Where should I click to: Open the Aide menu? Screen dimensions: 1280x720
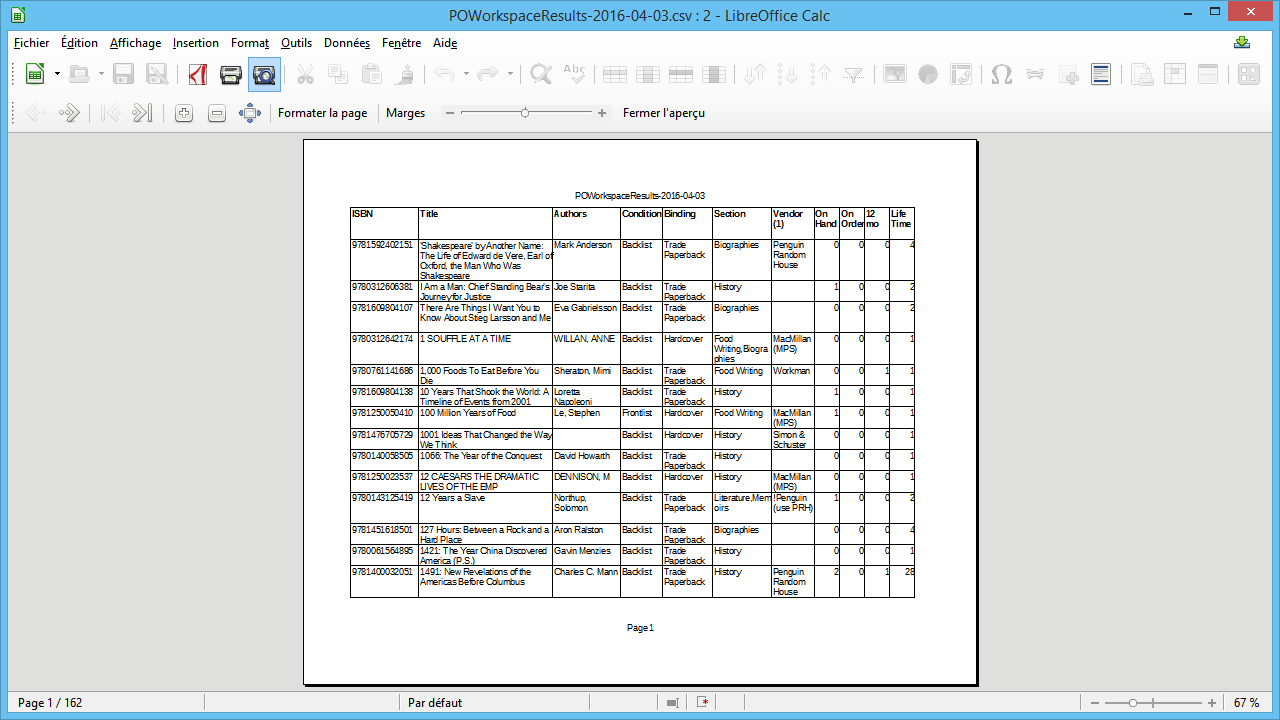pos(445,43)
